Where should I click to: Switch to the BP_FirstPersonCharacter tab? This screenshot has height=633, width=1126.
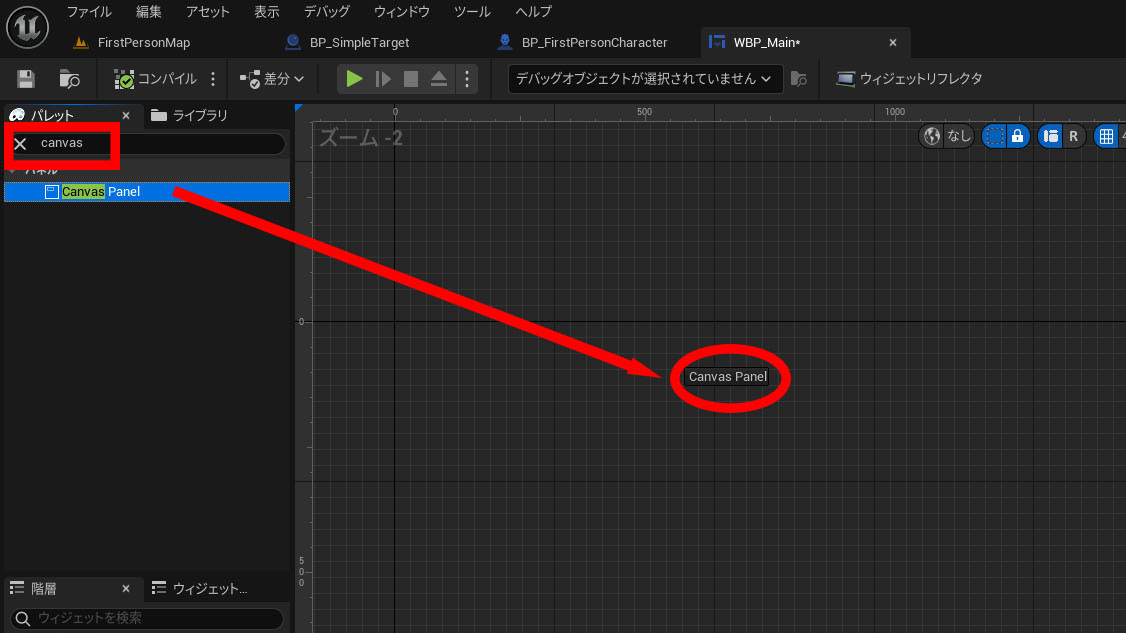point(582,42)
